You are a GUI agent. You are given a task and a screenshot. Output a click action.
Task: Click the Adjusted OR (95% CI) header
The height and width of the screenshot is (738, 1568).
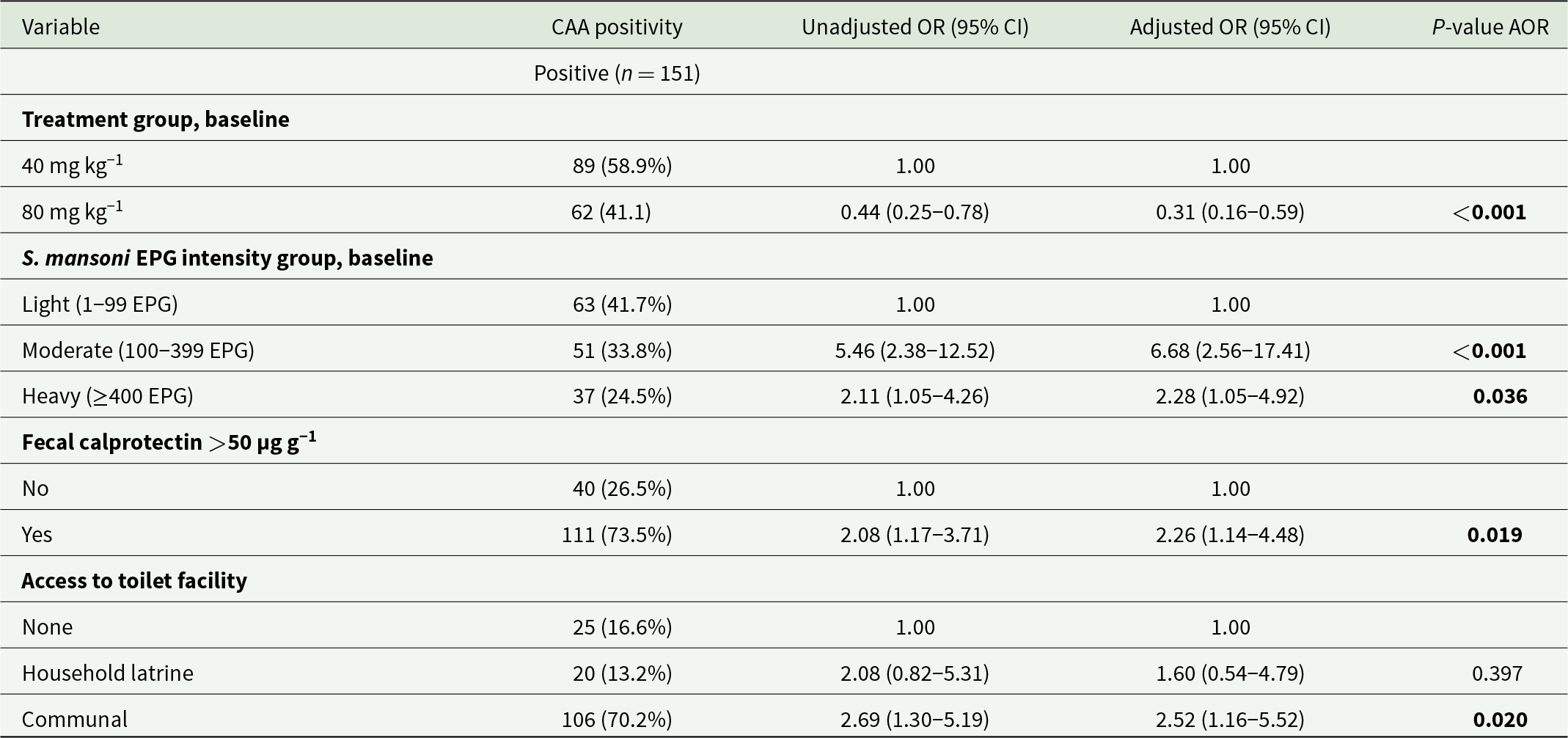(x=1230, y=27)
